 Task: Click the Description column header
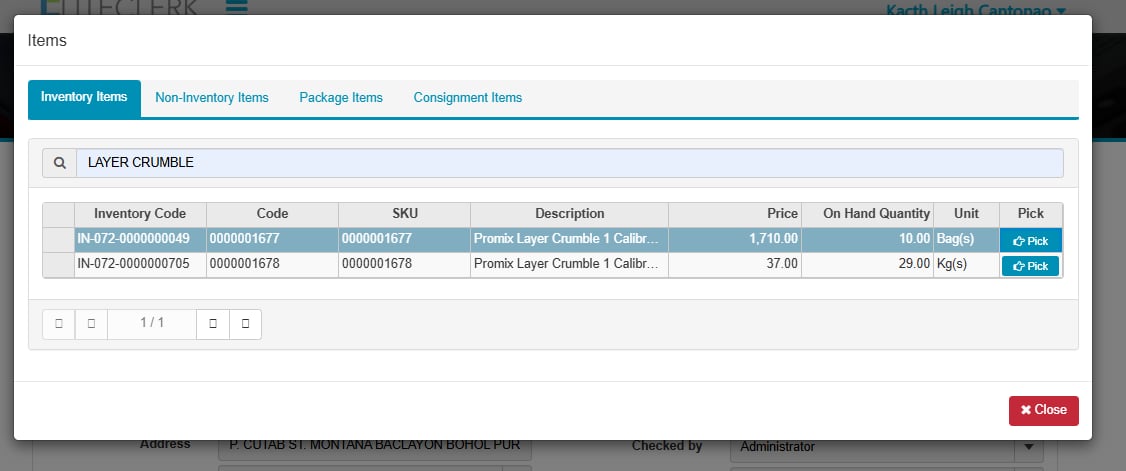[x=569, y=214]
